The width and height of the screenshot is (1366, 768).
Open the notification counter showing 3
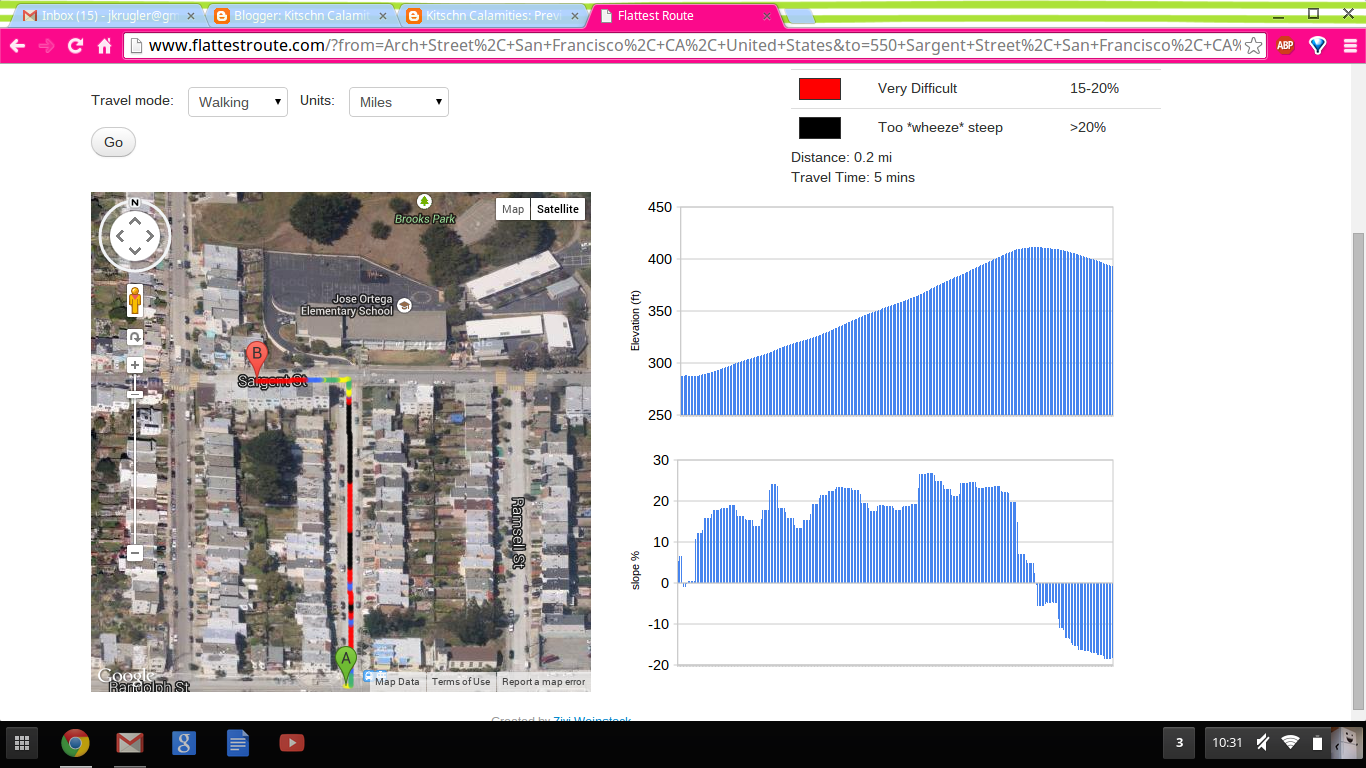coord(1179,743)
